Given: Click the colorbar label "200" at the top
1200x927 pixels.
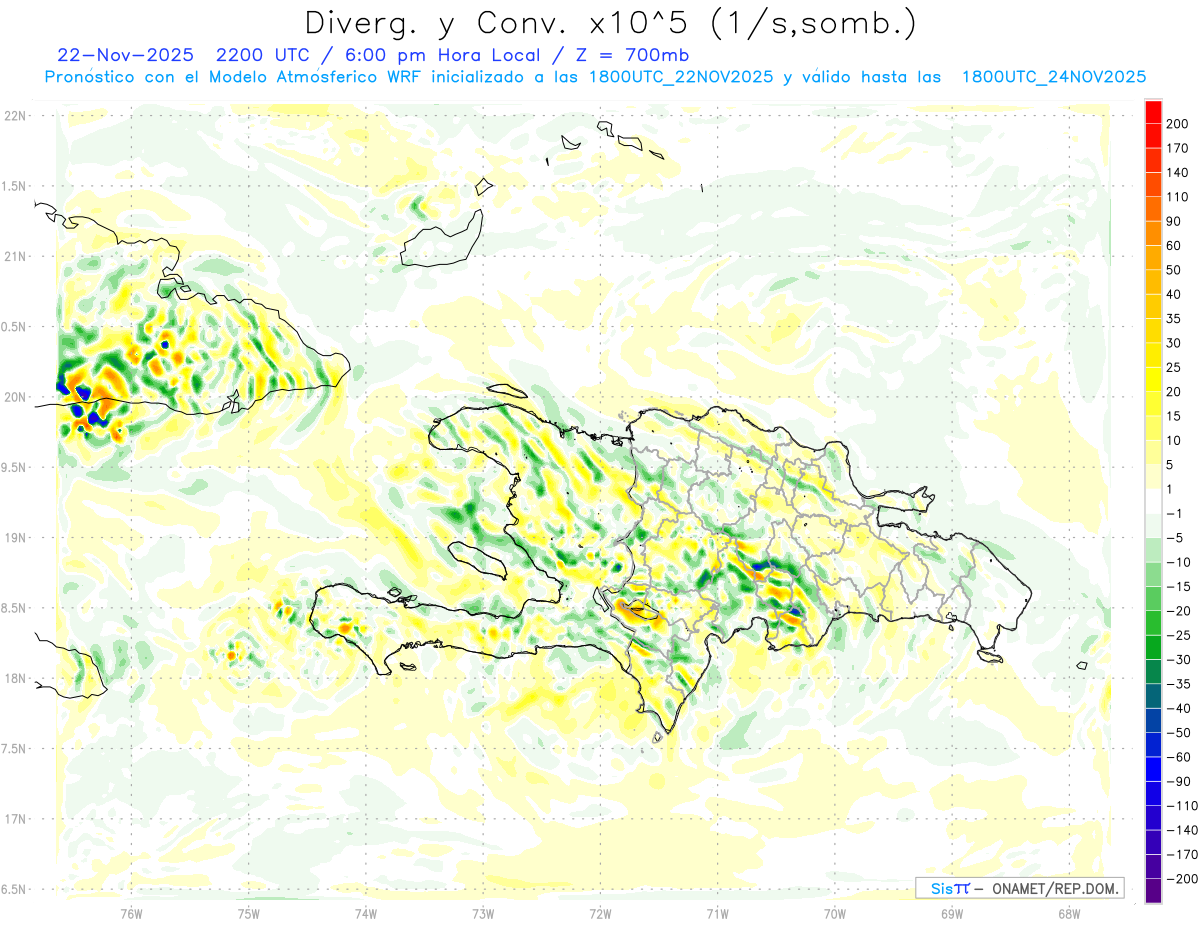Looking at the screenshot, I should (1179, 124).
